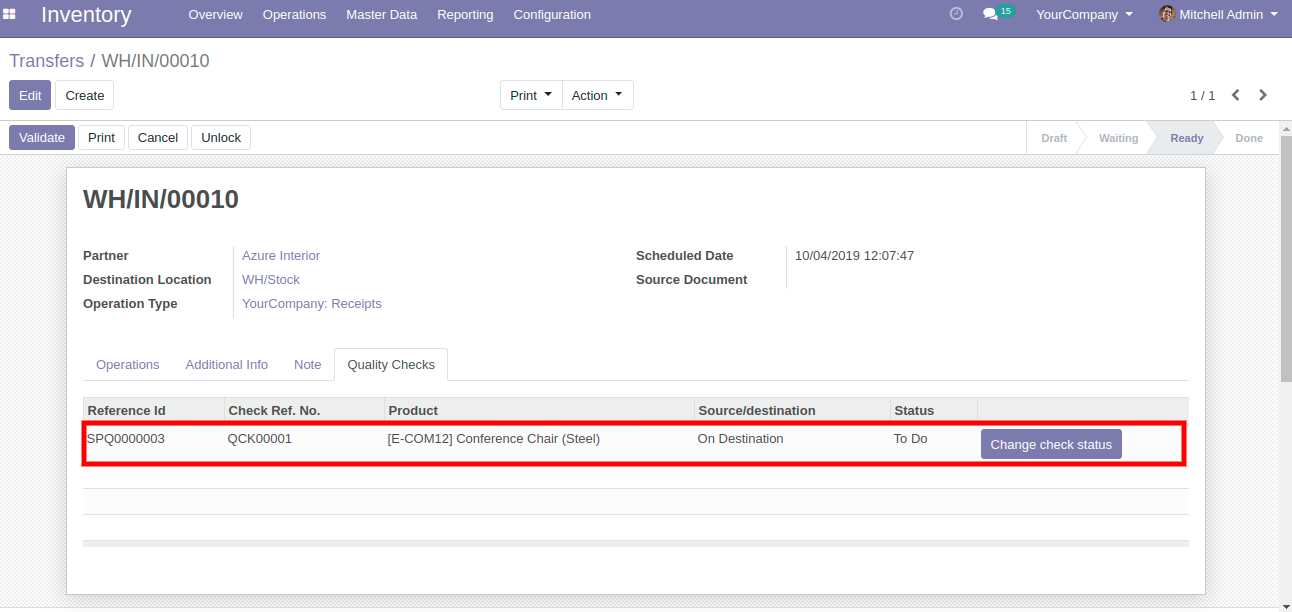Open the Master Data menu
1292x612 pixels.
pos(381,14)
